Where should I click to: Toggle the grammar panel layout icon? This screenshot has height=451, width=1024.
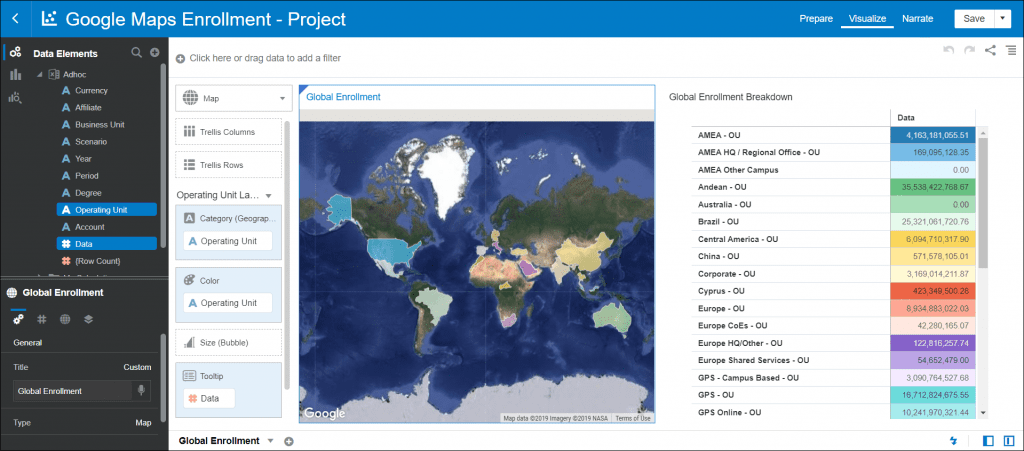point(1009,441)
